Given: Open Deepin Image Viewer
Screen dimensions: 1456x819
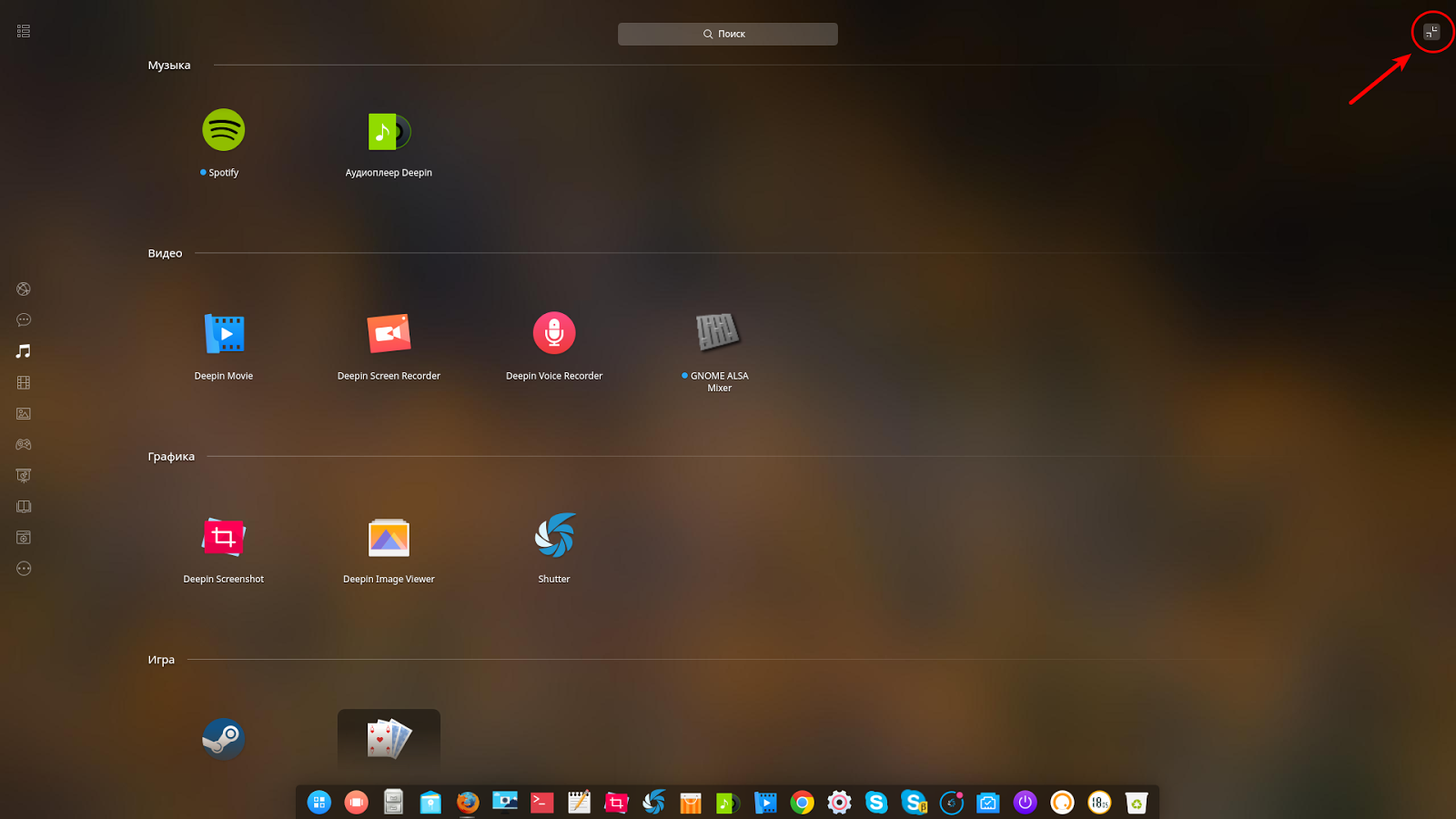Looking at the screenshot, I should click(389, 536).
